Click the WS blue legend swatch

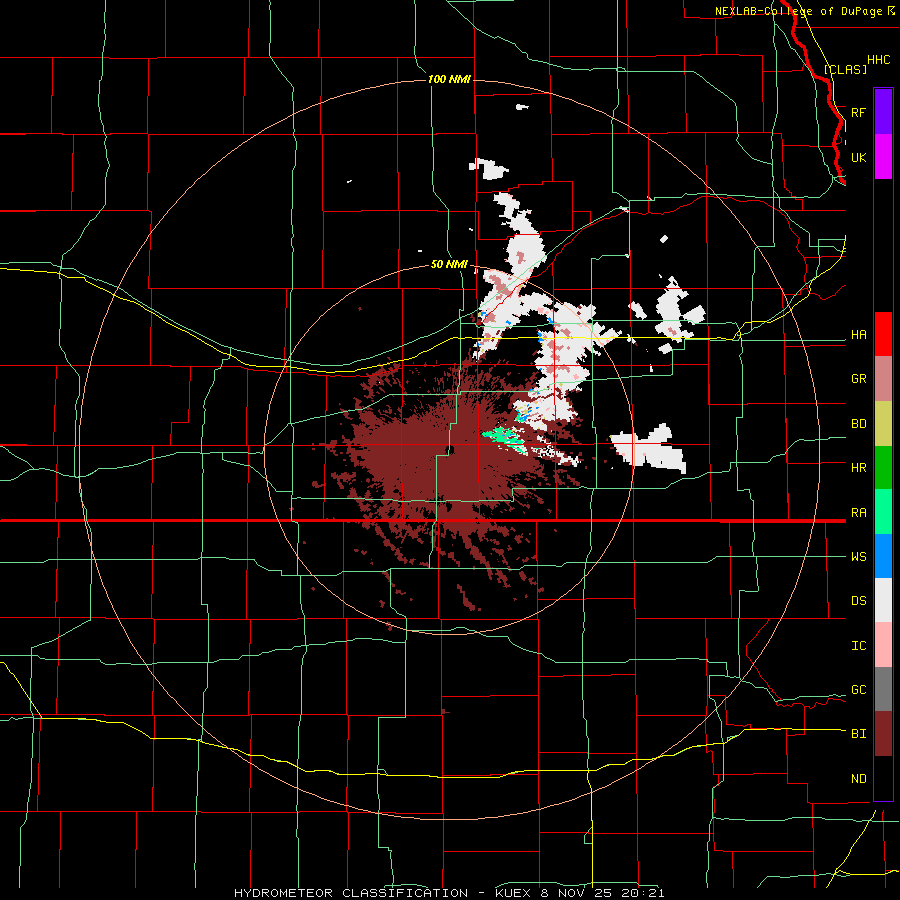[x=883, y=556]
